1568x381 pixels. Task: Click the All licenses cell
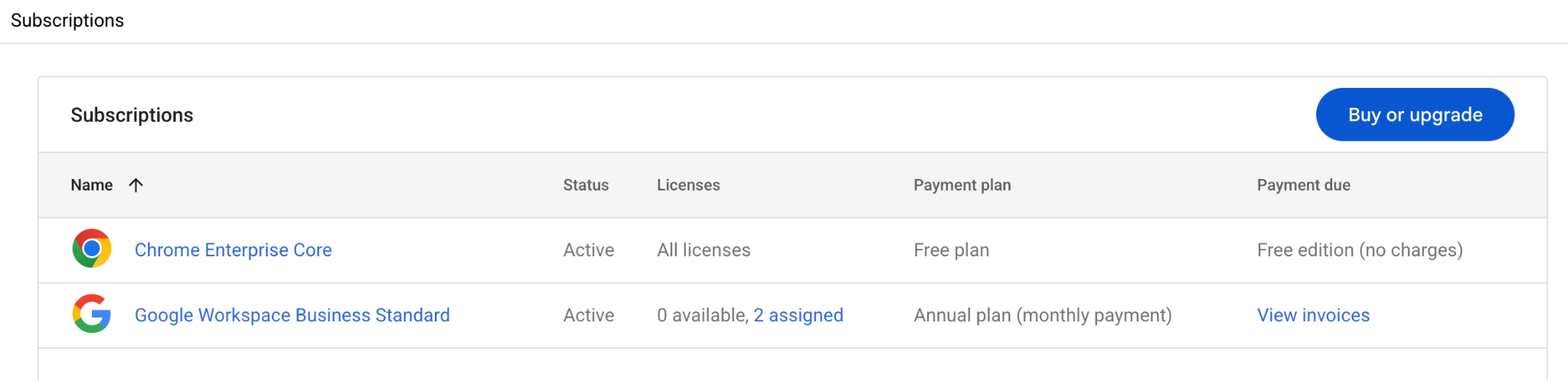[703, 250]
